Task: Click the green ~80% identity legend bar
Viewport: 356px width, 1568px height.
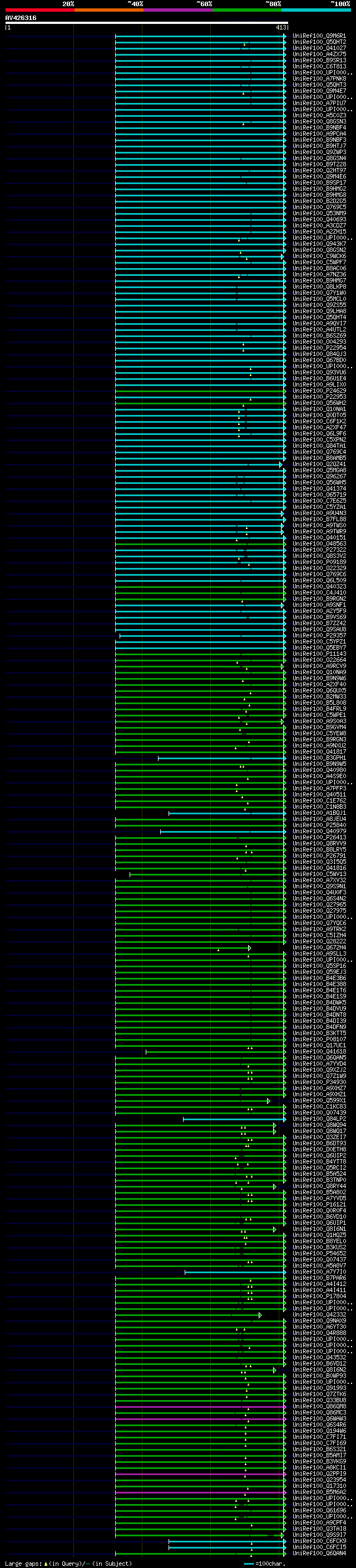Action: click(247, 10)
